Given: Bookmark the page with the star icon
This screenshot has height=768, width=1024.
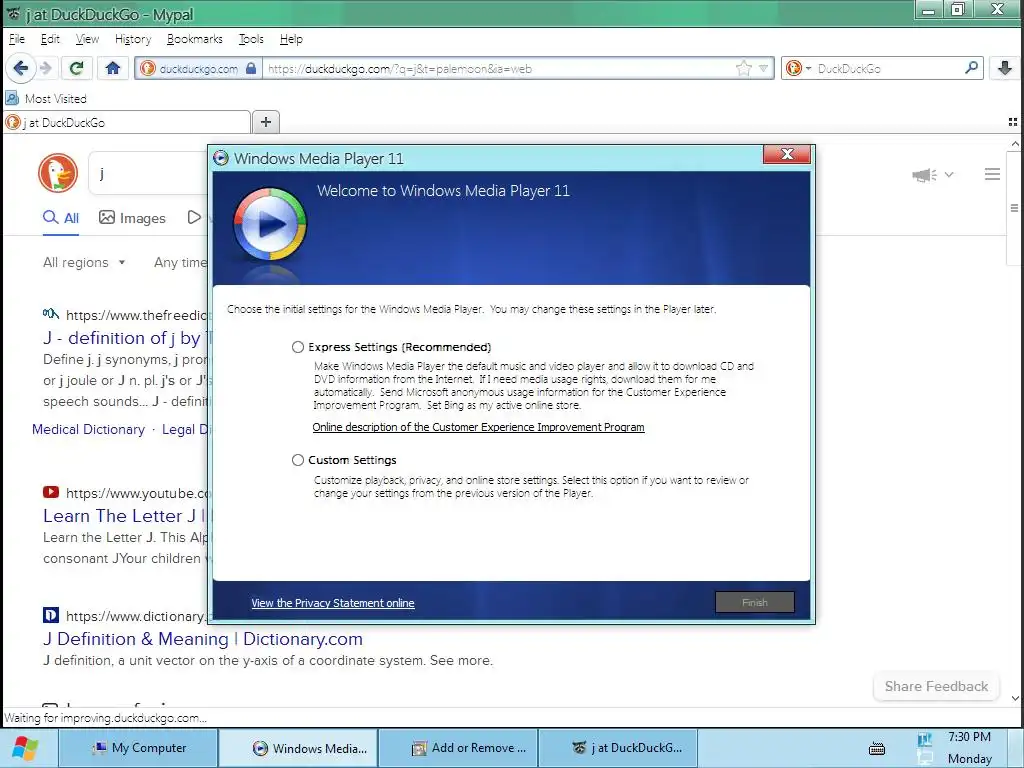Looking at the screenshot, I should coord(743,69).
